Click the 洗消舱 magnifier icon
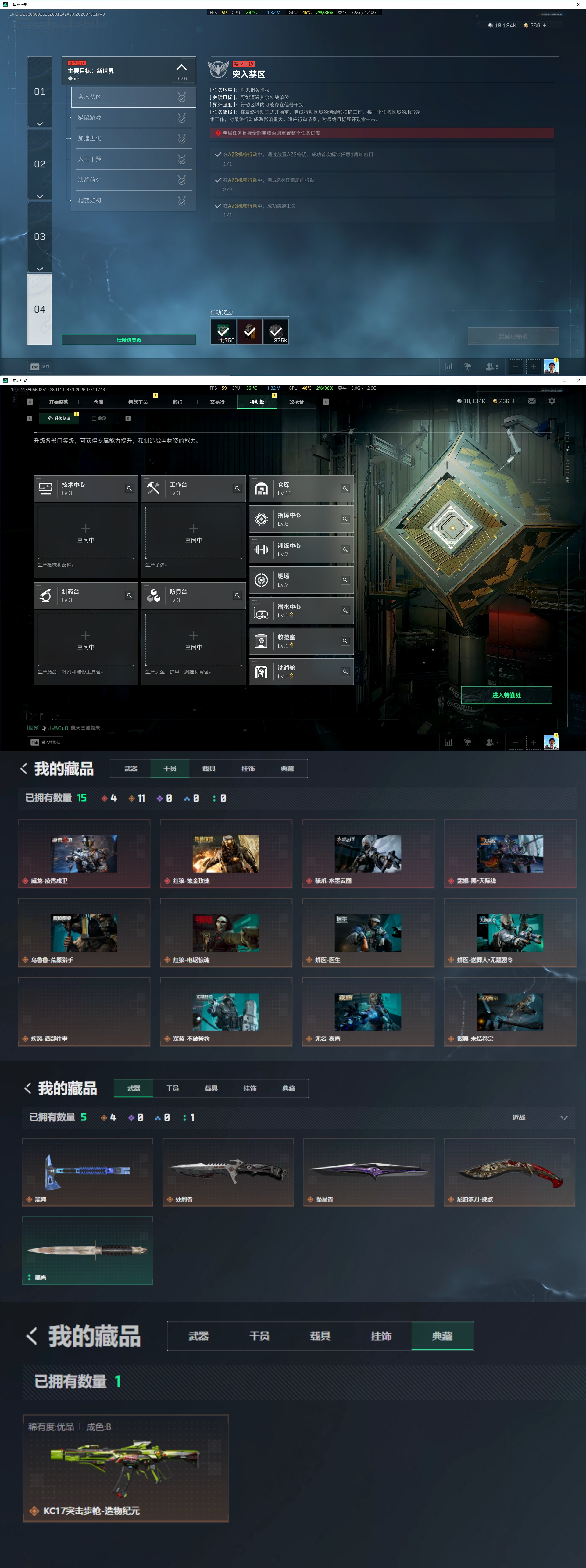 345,671
